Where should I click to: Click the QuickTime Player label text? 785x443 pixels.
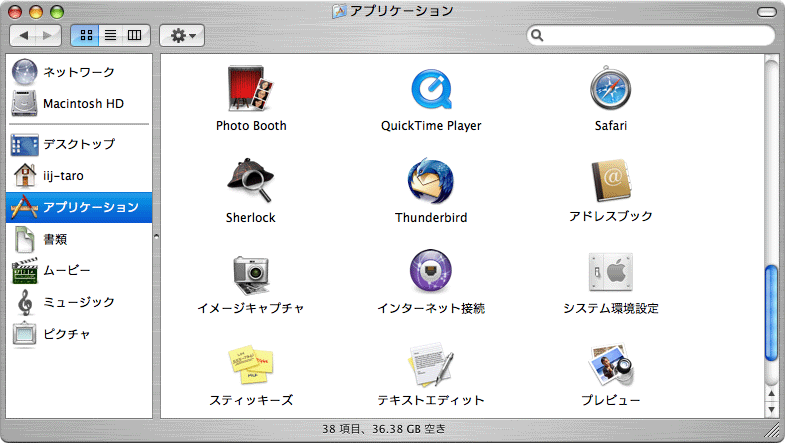pos(431,126)
